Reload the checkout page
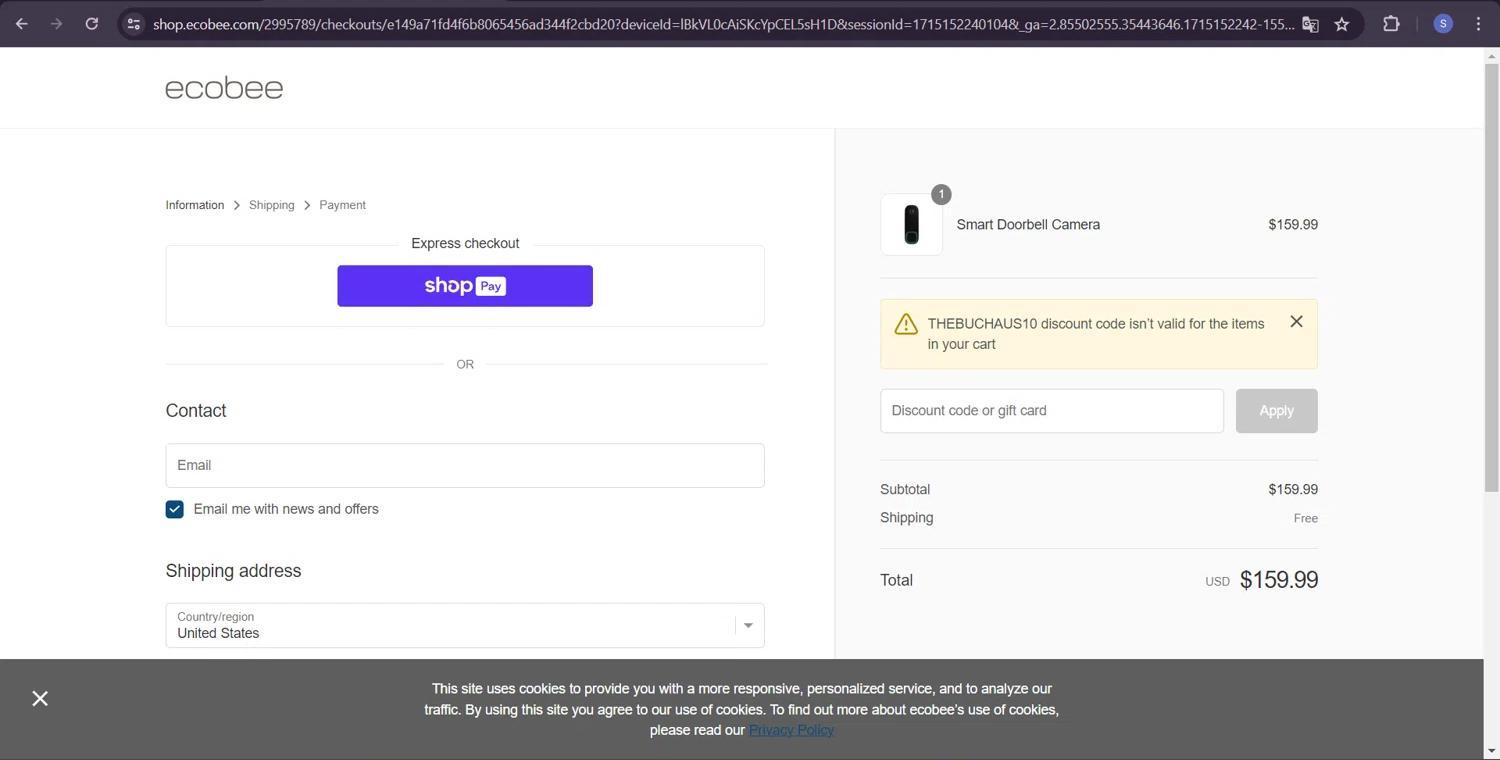1500x760 pixels. [x=91, y=24]
